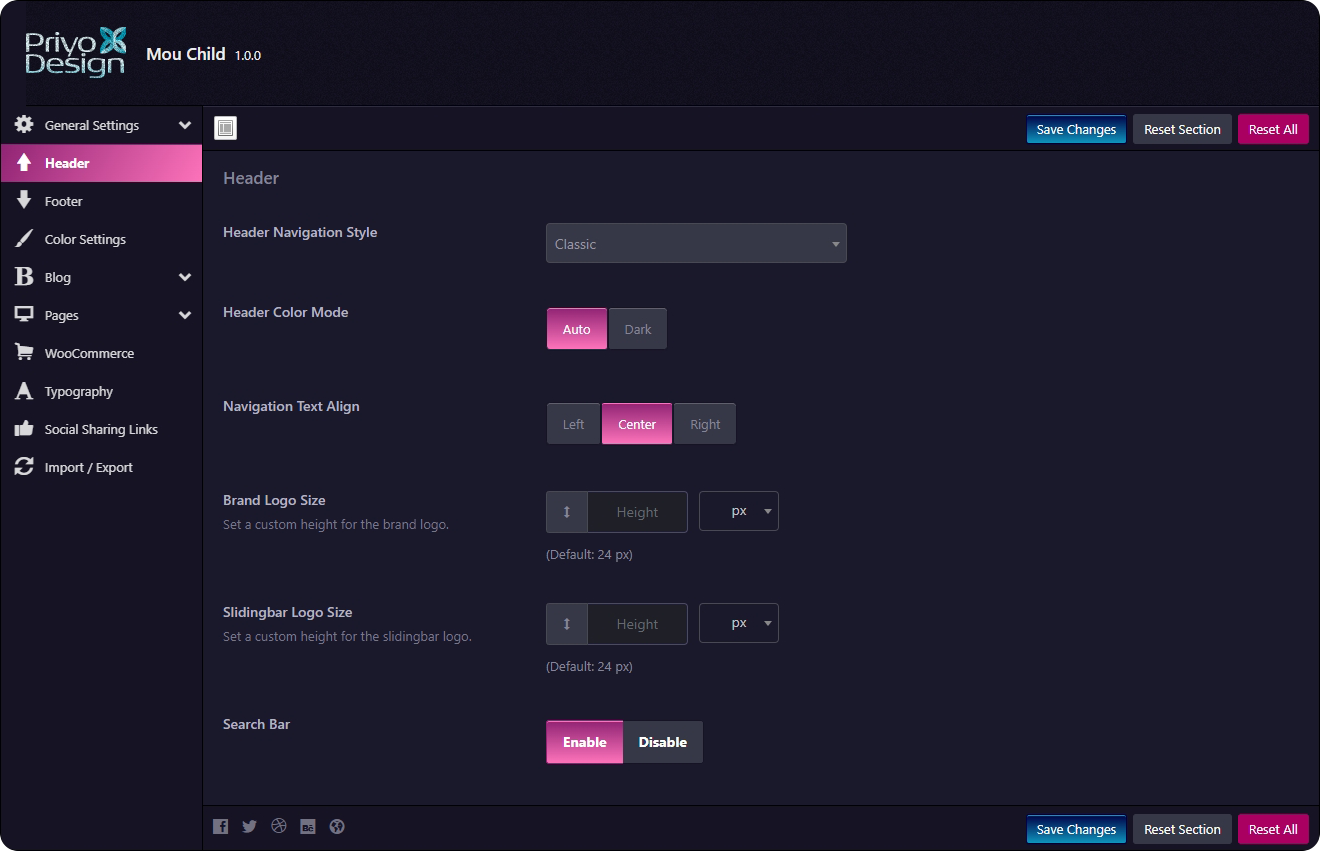1320x851 pixels.
Task: Select the Typography section icon
Action: tap(23, 391)
